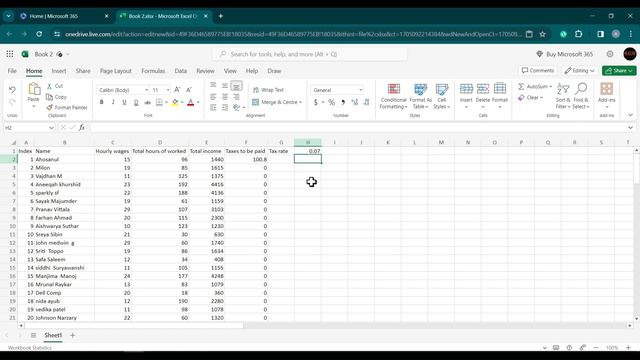Click the Redo icon
The image size is (640, 360).
(x=12, y=102)
